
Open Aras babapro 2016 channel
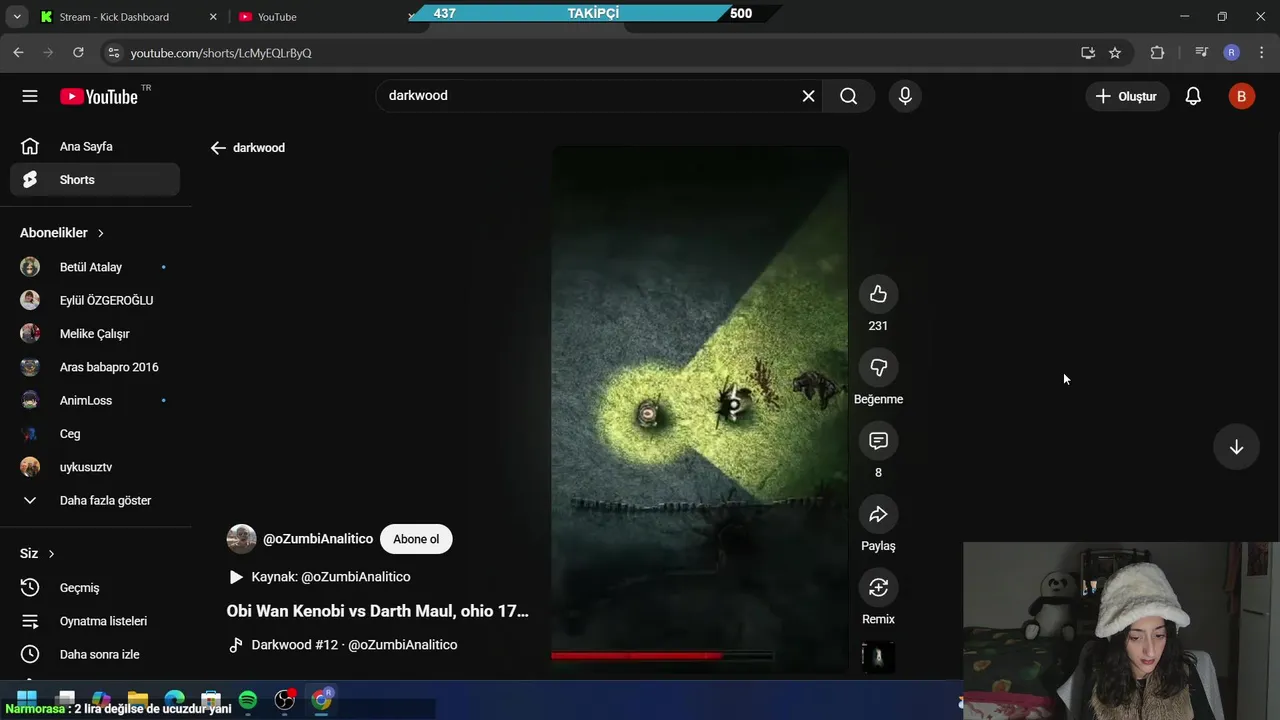95,367
